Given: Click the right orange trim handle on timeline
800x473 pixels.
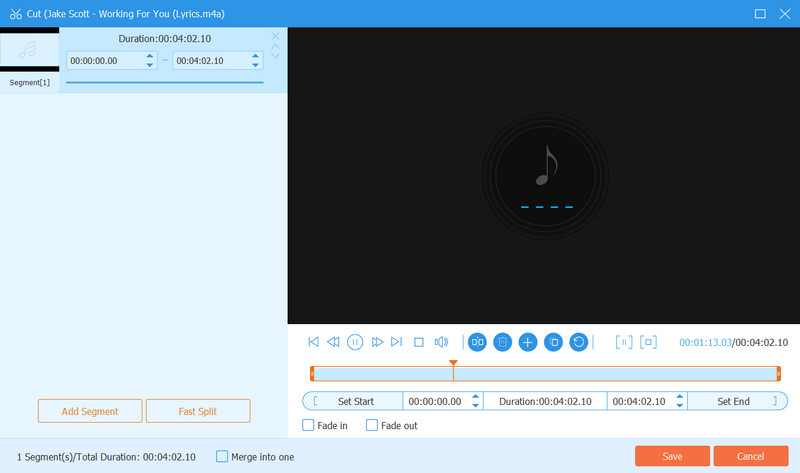Looking at the screenshot, I should (x=779, y=374).
